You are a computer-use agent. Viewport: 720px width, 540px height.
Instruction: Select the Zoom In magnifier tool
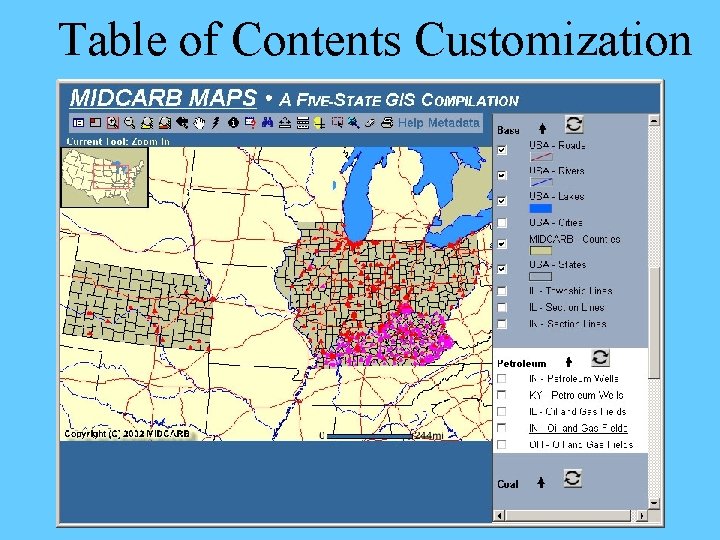[x=112, y=123]
